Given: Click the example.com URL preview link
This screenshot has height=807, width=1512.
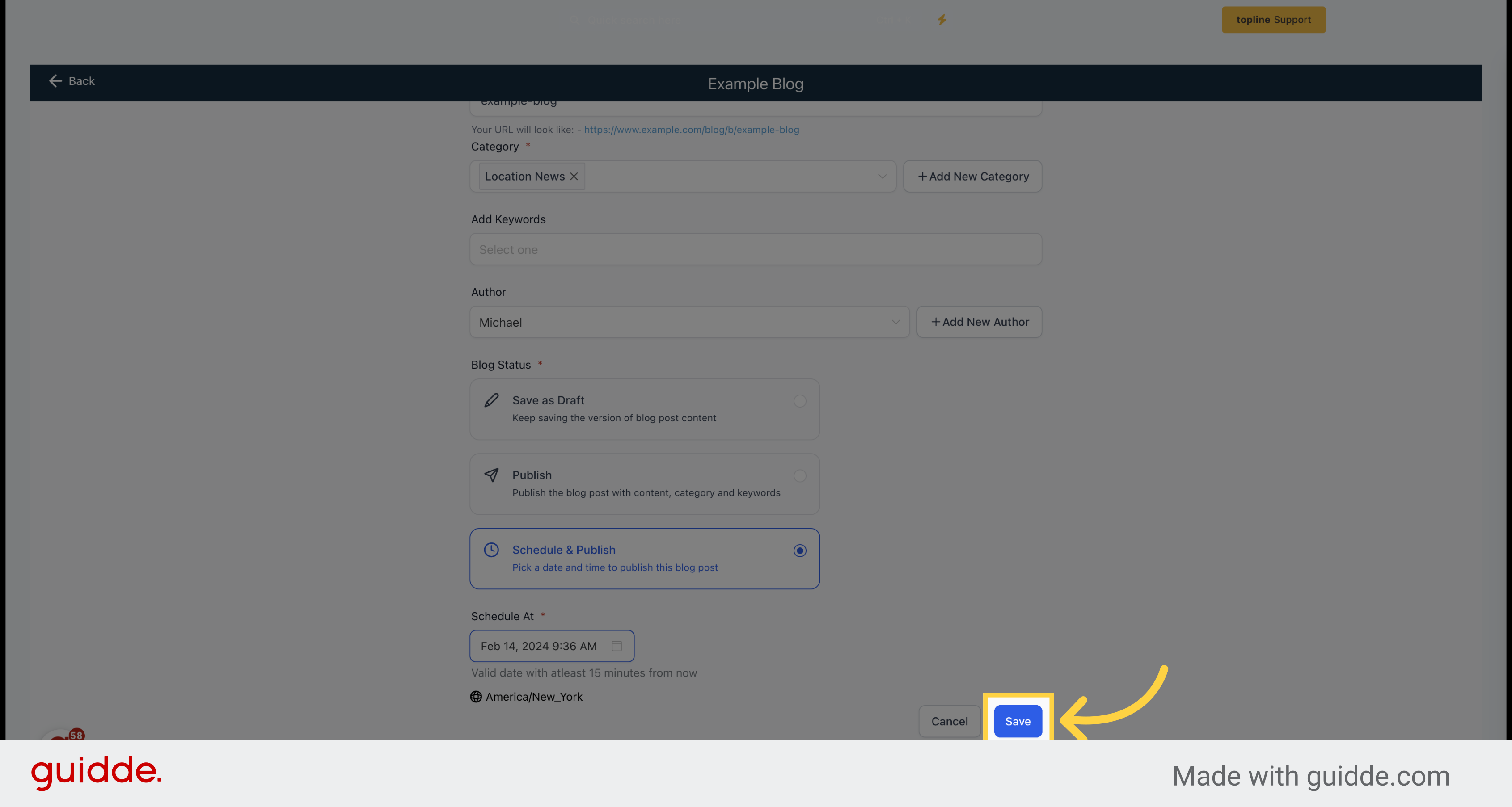Looking at the screenshot, I should [692, 129].
